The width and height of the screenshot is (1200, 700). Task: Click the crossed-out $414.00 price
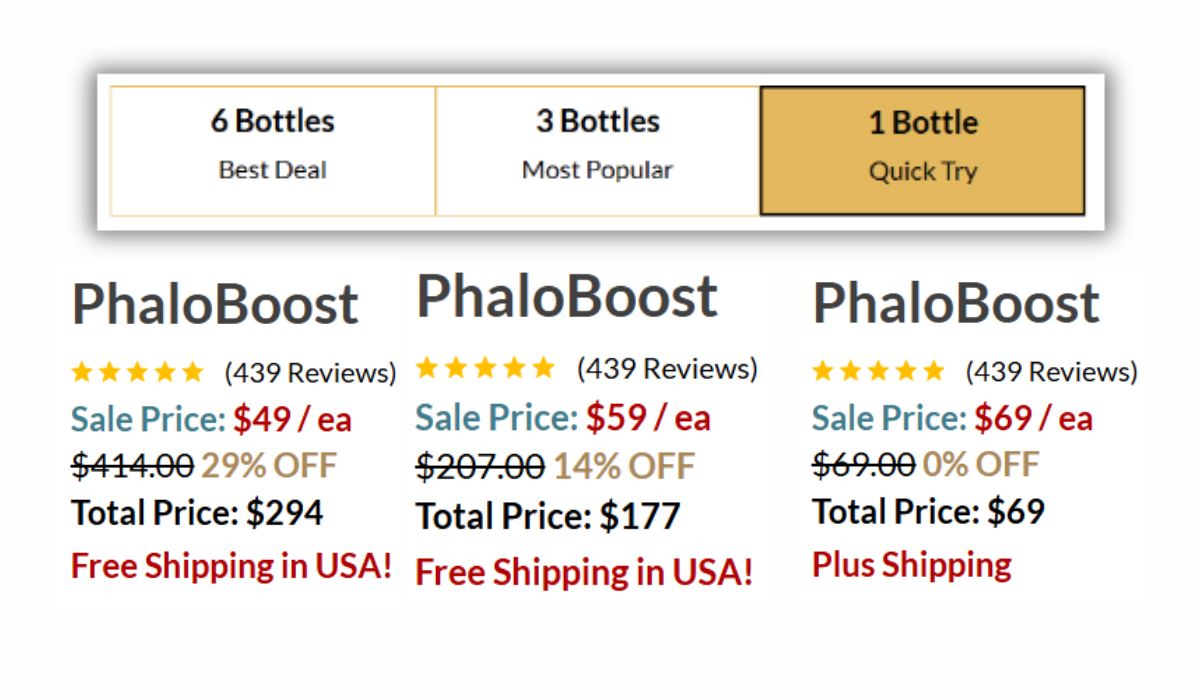coord(133,465)
